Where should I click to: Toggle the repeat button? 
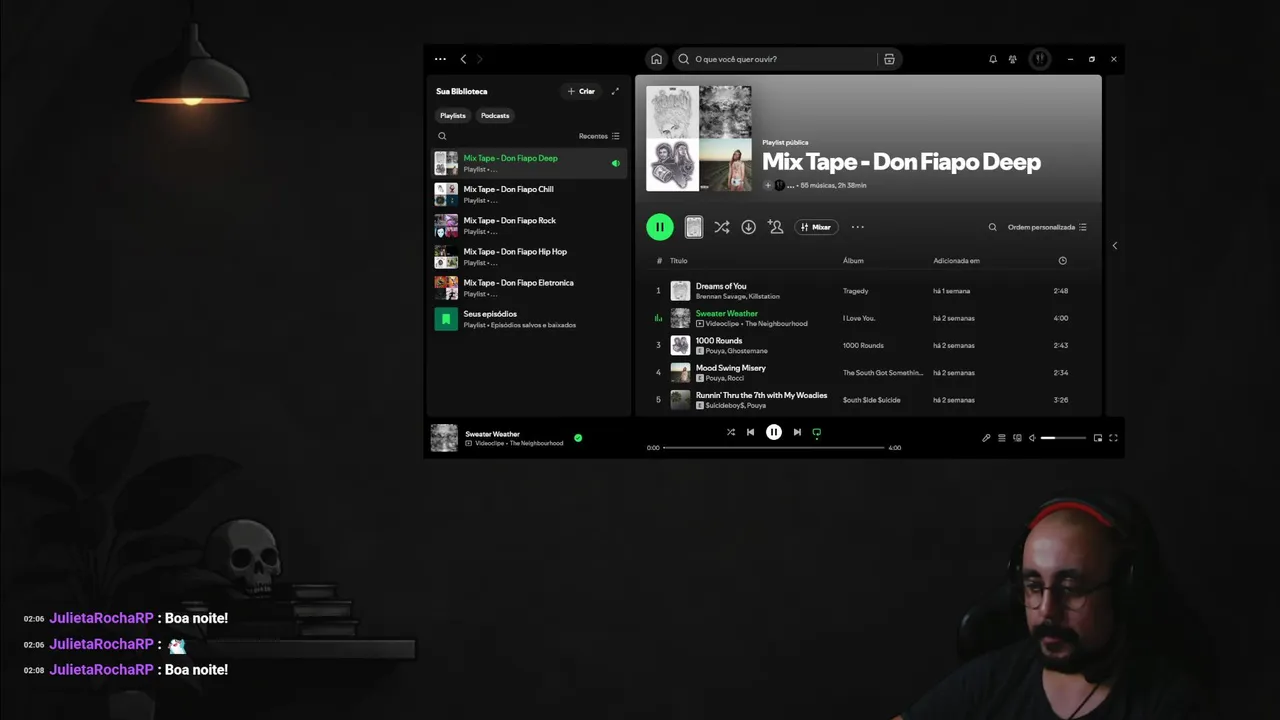817,432
